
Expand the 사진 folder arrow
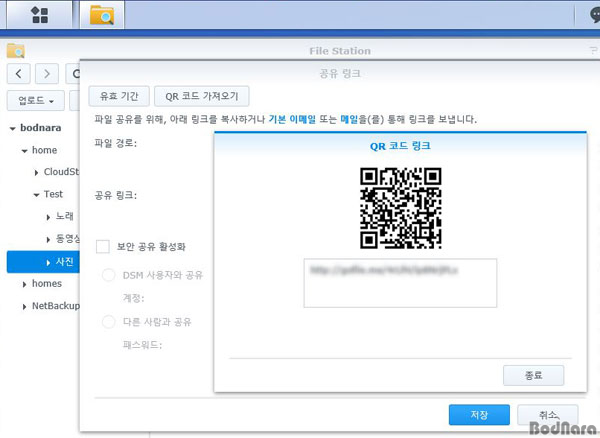pos(48,262)
